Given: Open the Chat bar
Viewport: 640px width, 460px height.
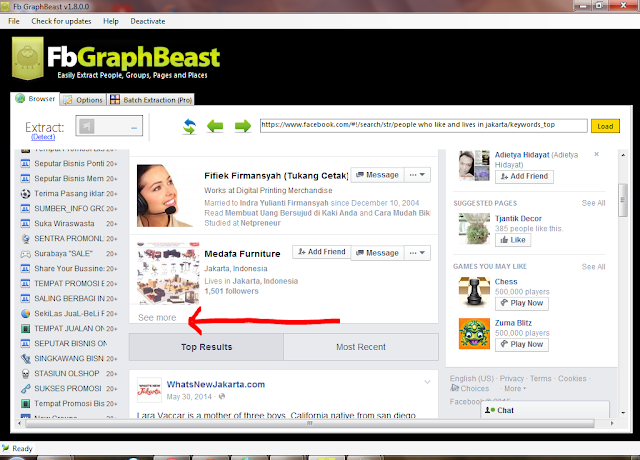Looking at the screenshot, I should [545, 410].
